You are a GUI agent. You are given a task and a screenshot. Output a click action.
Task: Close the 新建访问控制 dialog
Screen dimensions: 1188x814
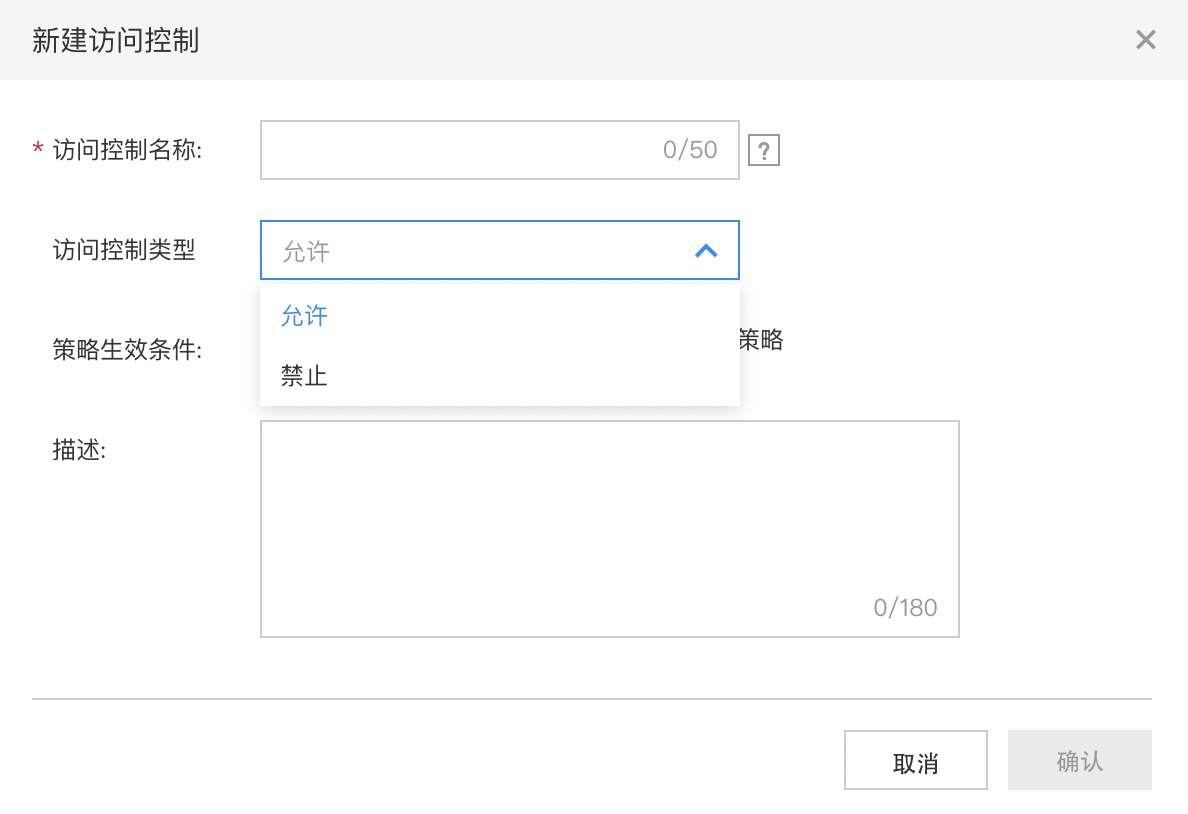point(1146,39)
